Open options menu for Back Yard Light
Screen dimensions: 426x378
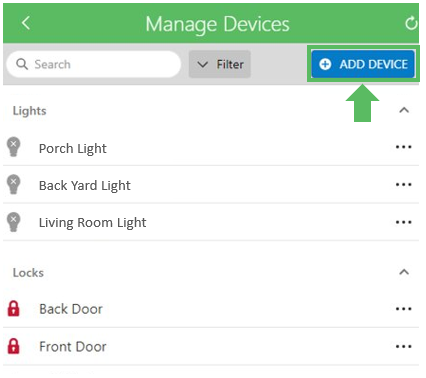(x=403, y=184)
